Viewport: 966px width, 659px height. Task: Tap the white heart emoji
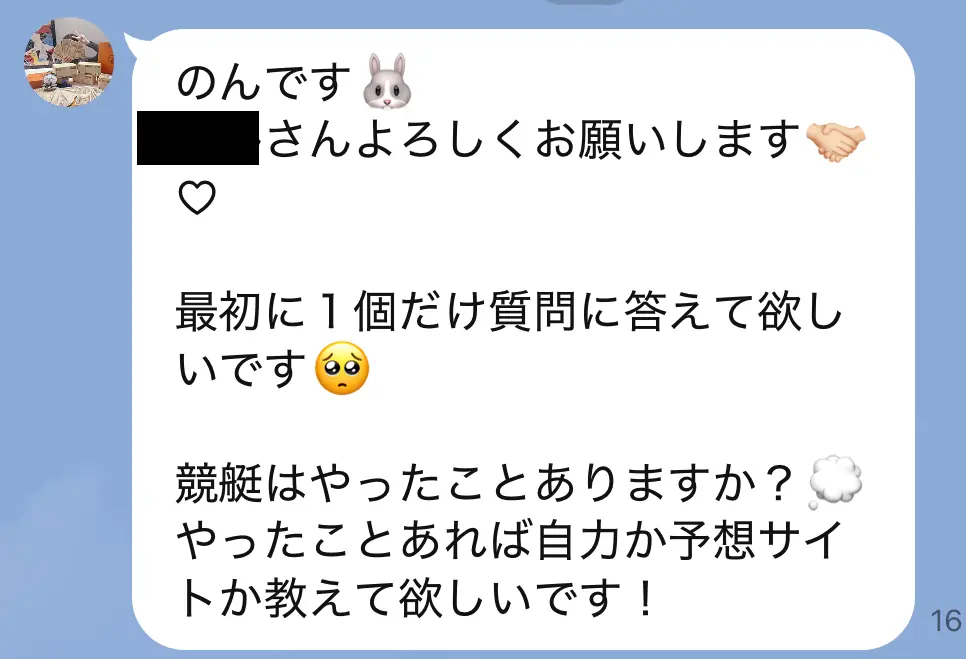[x=197, y=198]
